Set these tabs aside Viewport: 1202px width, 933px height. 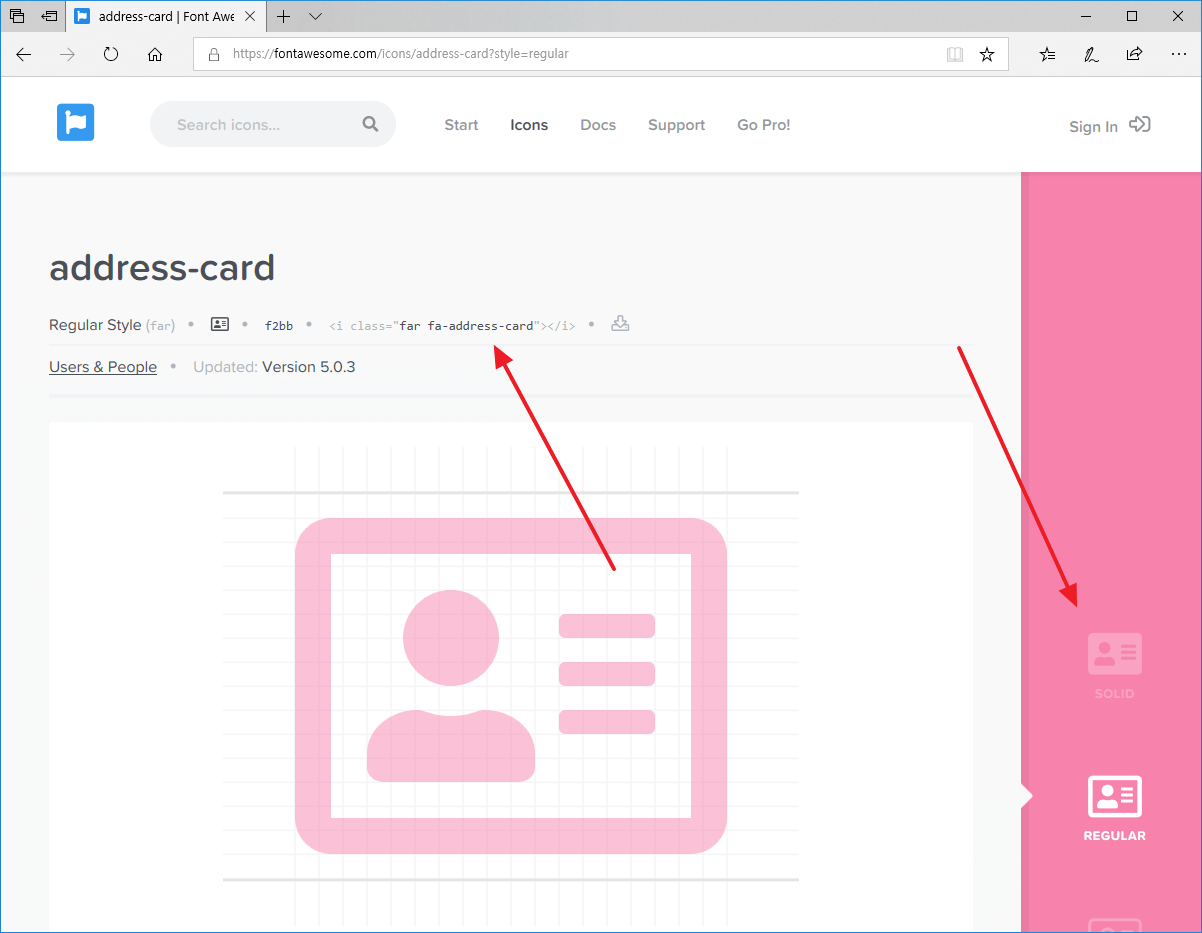(49, 16)
